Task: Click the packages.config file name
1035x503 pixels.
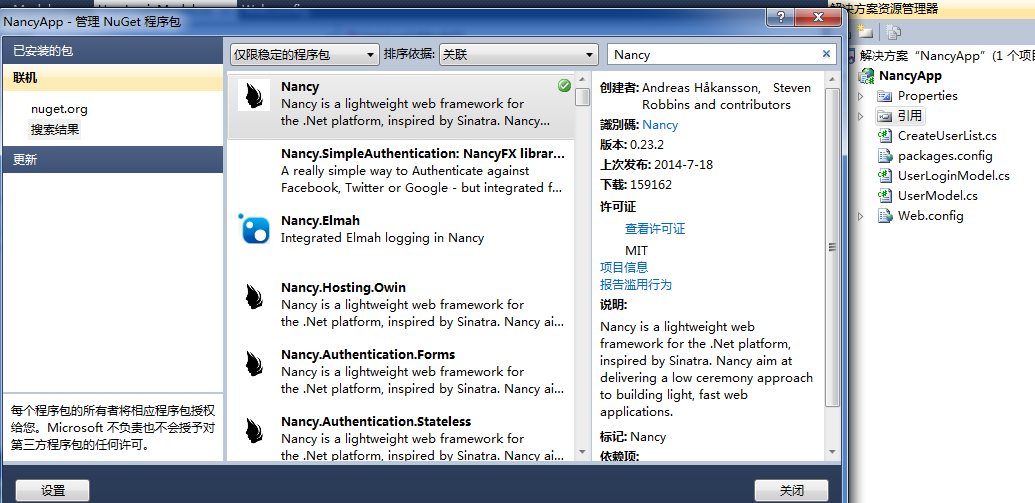Action: (945, 156)
